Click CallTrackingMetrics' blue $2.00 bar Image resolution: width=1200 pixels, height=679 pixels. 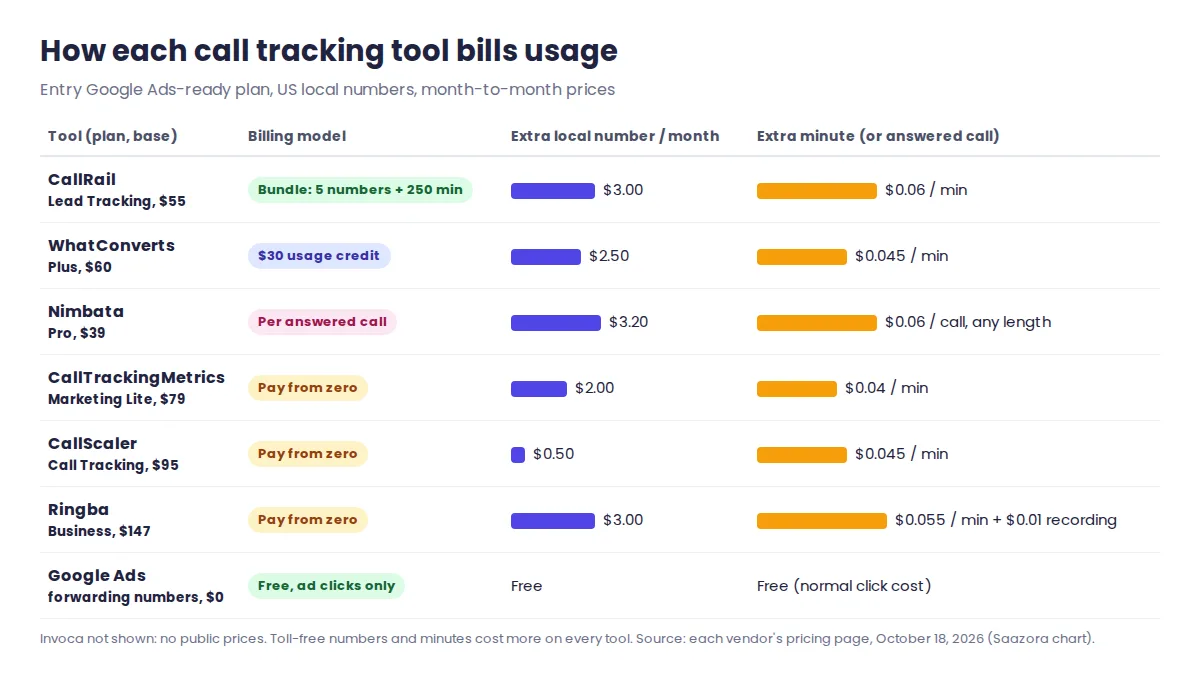(x=539, y=388)
